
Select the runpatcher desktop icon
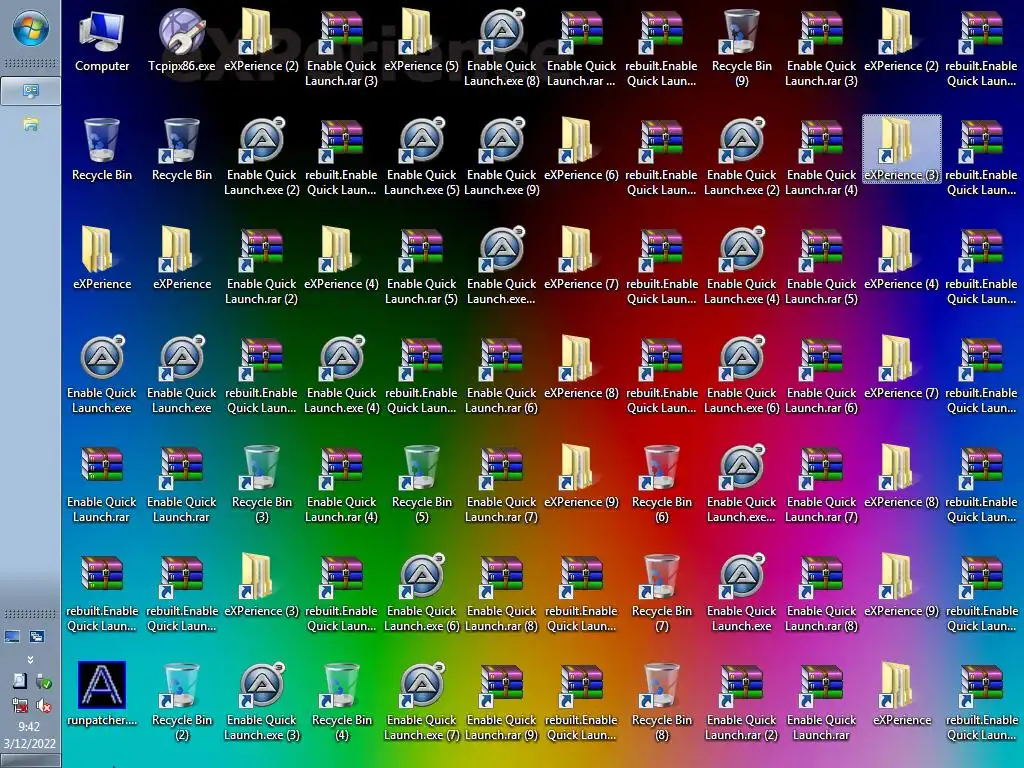[x=102, y=696]
